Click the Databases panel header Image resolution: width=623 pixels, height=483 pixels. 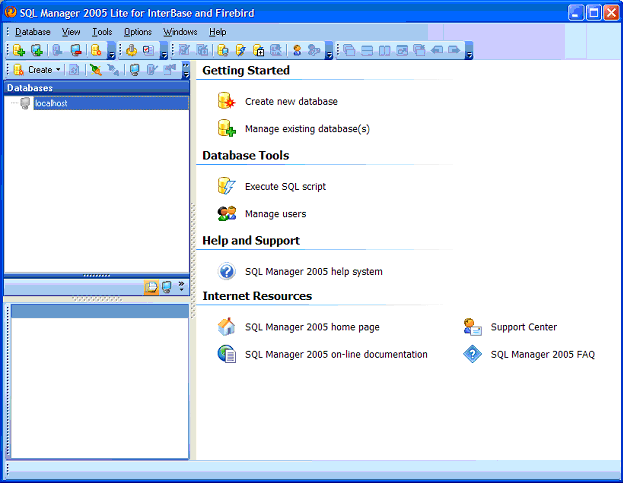(x=97, y=87)
